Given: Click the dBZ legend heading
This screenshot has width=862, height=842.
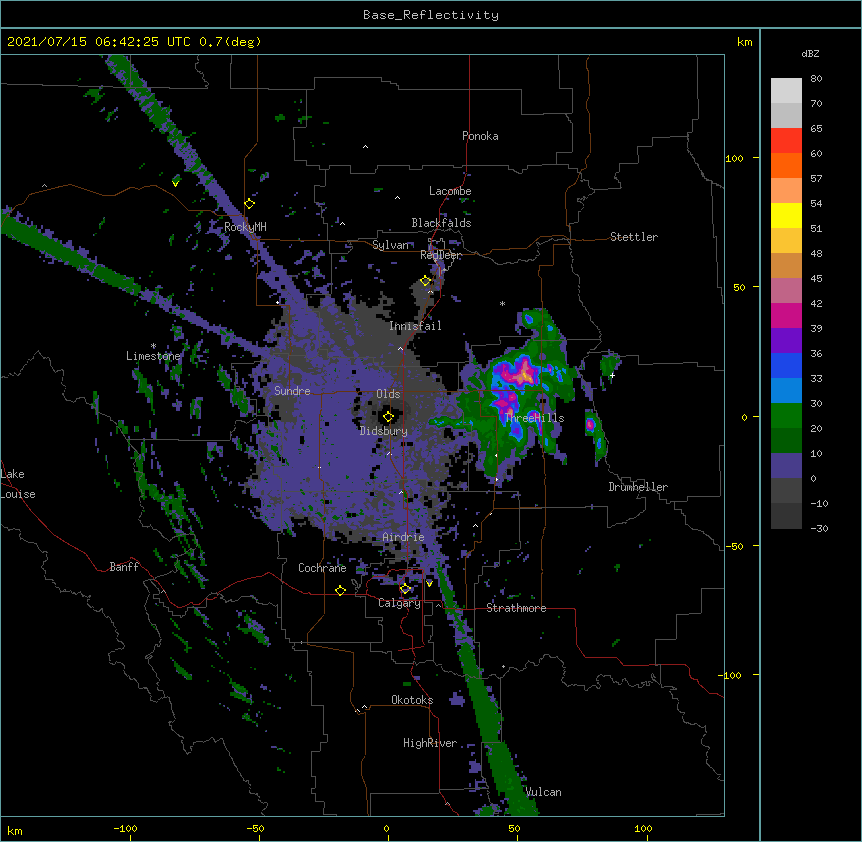Looking at the screenshot, I should 810,53.
